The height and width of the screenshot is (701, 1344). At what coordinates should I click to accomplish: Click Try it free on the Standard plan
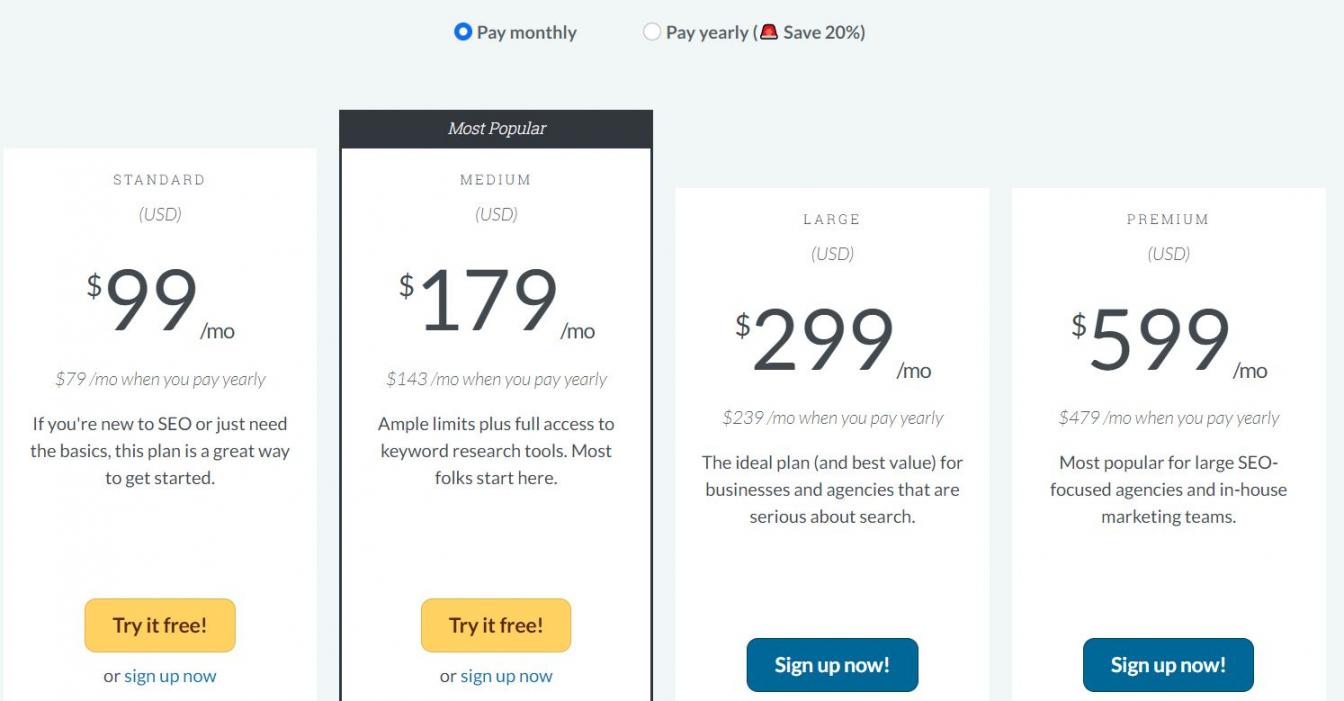[x=160, y=625]
